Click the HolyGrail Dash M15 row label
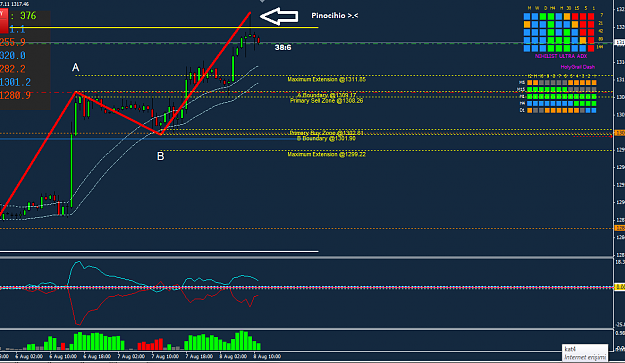The image size is (625, 363). [x=521, y=89]
